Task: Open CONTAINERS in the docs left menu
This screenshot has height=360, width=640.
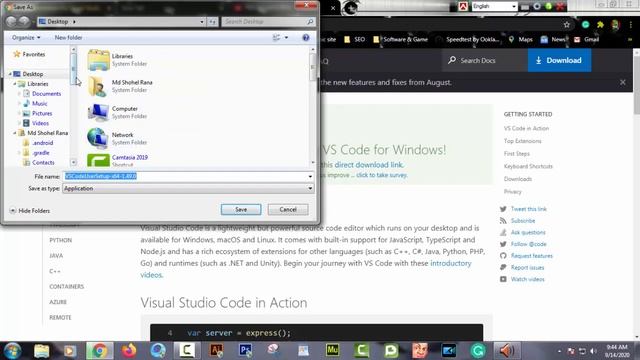Action: click(x=67, y=287)
